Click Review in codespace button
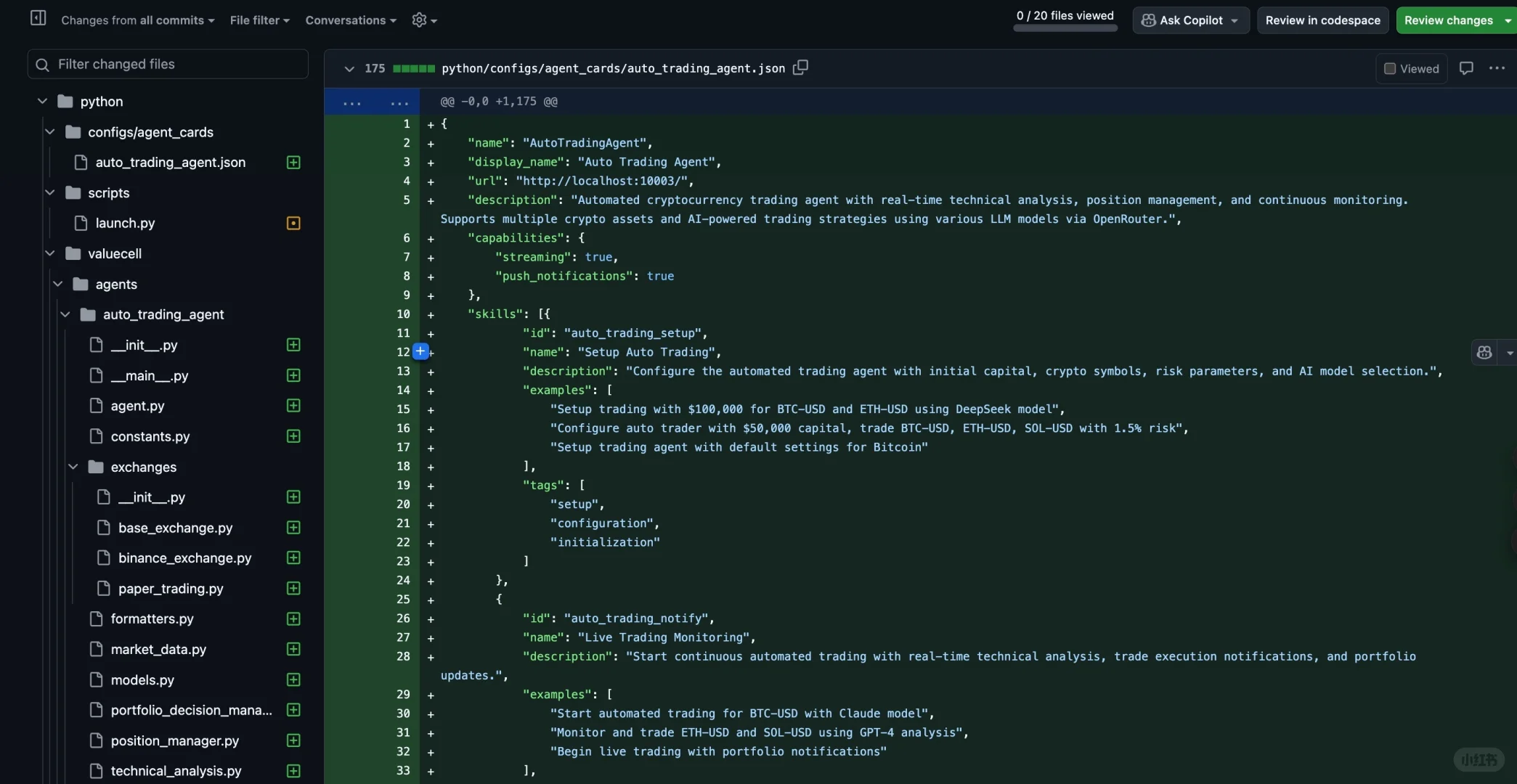The height and width of the screenshot is (784, 1517). 1322,20
